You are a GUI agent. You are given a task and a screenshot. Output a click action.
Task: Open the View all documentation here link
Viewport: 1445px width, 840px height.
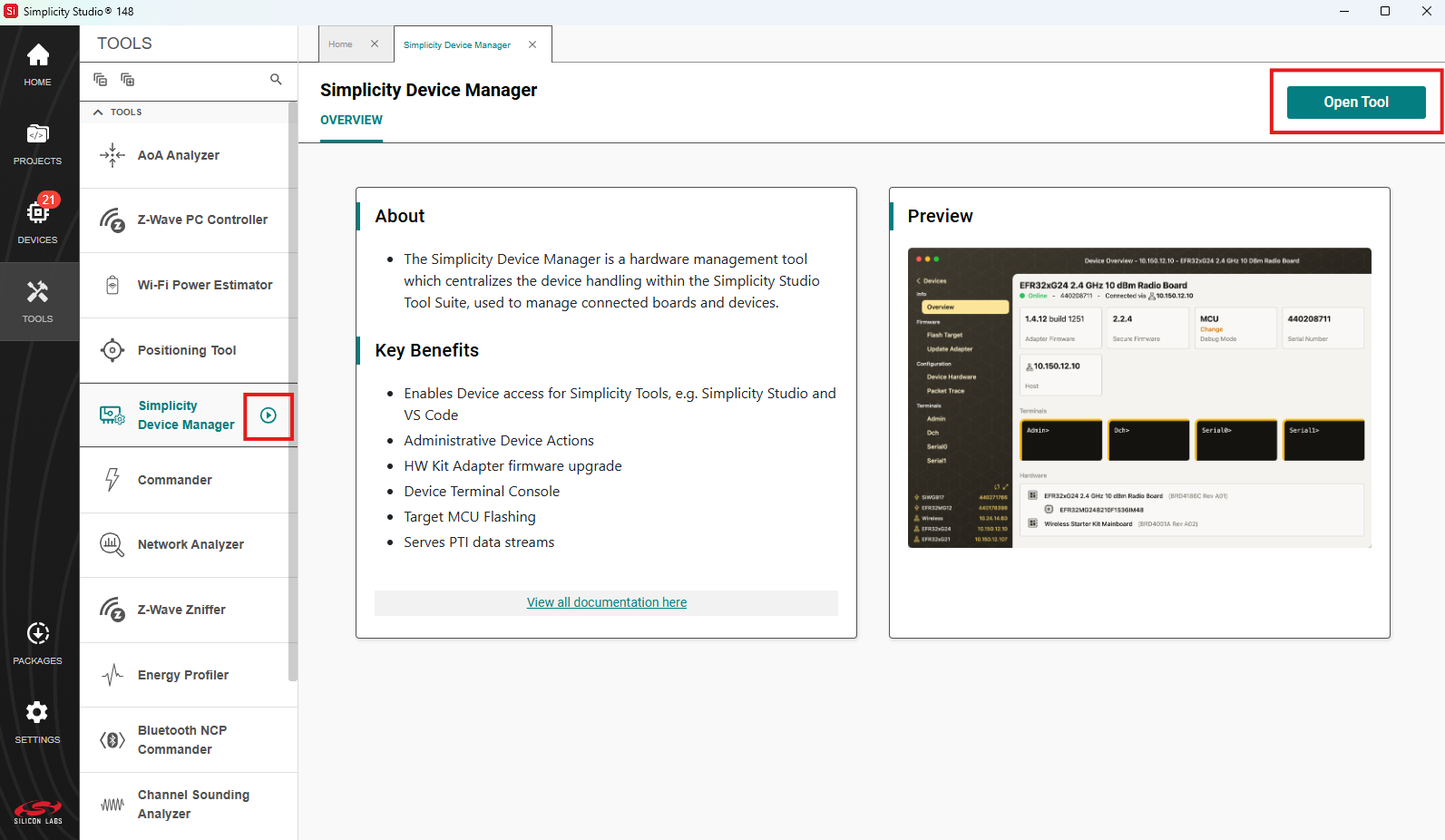pos(606,602)
